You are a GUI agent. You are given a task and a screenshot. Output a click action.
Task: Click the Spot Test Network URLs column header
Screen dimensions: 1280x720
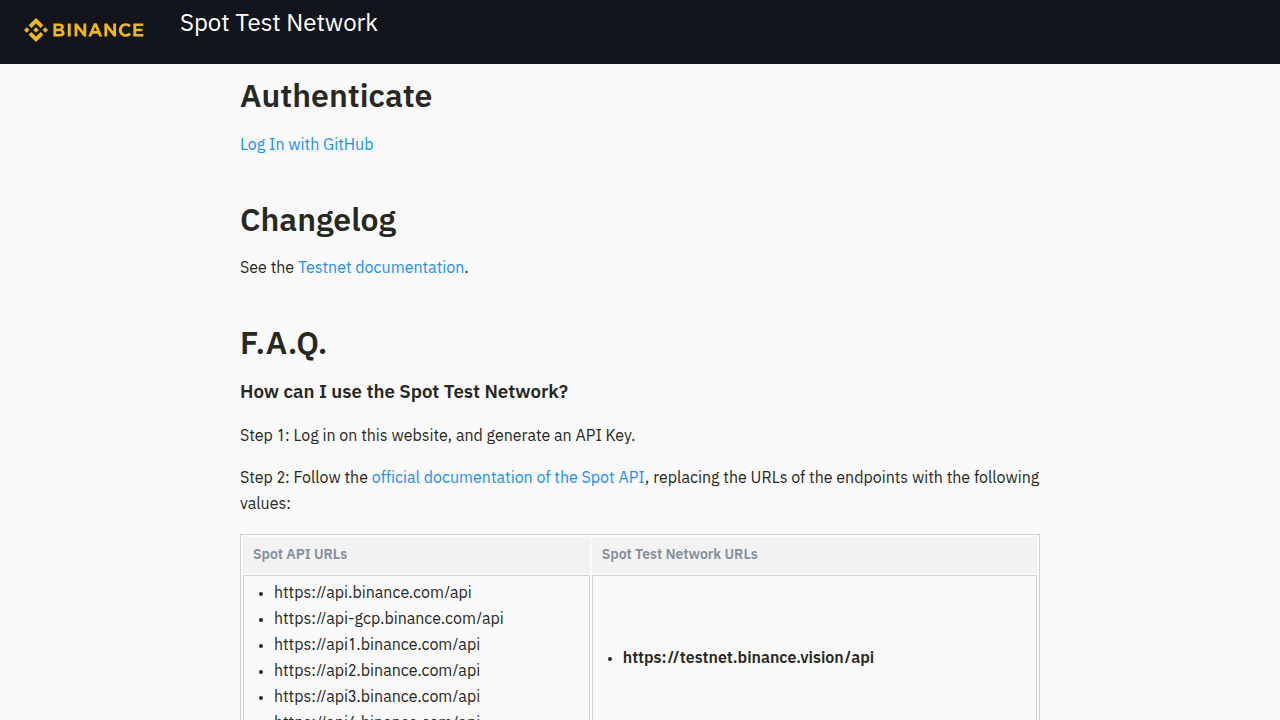(679, 554)
